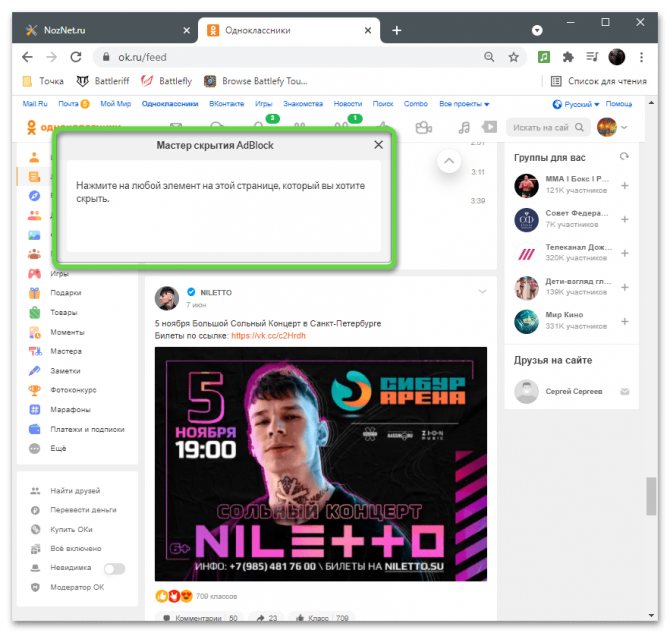Image resolution: width=670 pixels, height=633 pixels.
Task: Select the Одноклассники browser tab
Action: coord(289,30)
